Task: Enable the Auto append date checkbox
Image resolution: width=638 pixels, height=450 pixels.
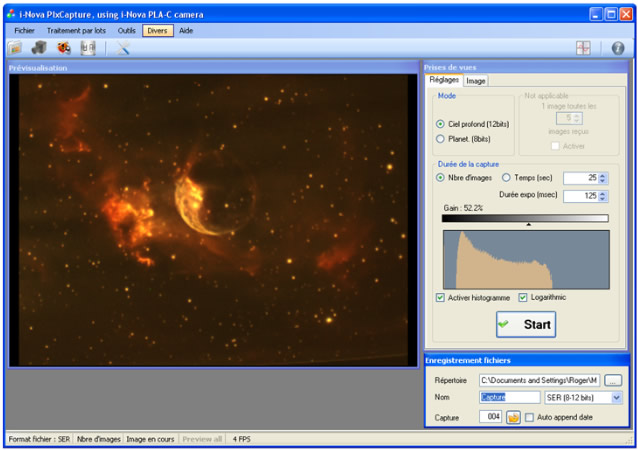Action: click(530, 417)
